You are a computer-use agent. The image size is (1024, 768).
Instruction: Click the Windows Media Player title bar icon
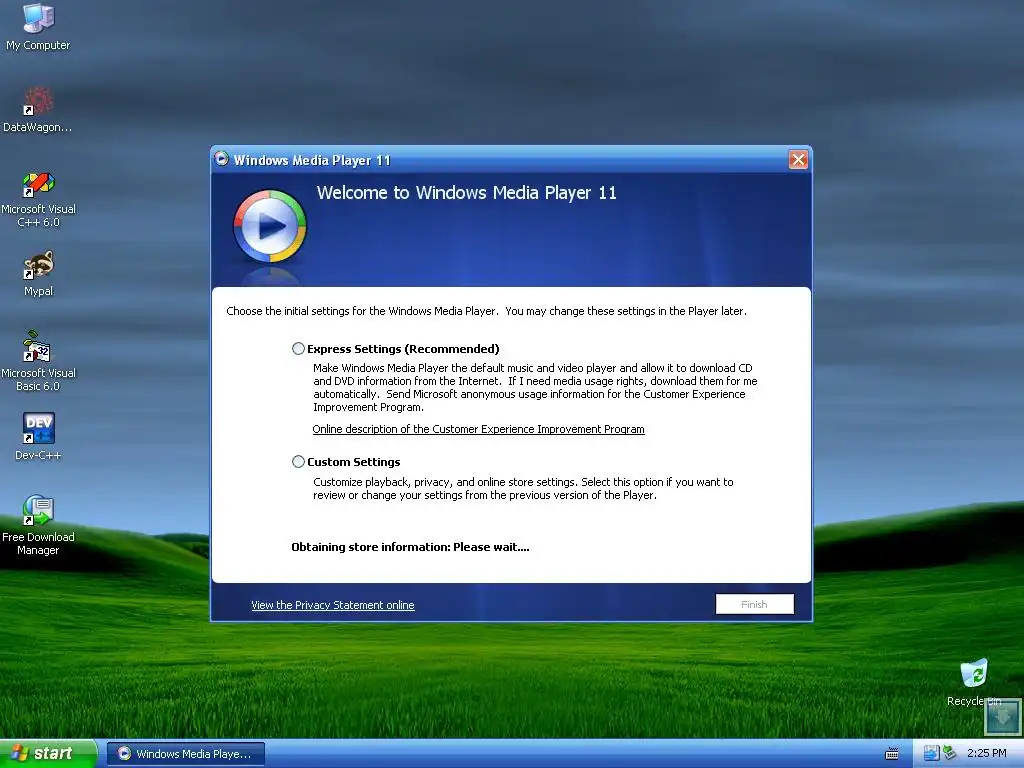click(222, 159)
